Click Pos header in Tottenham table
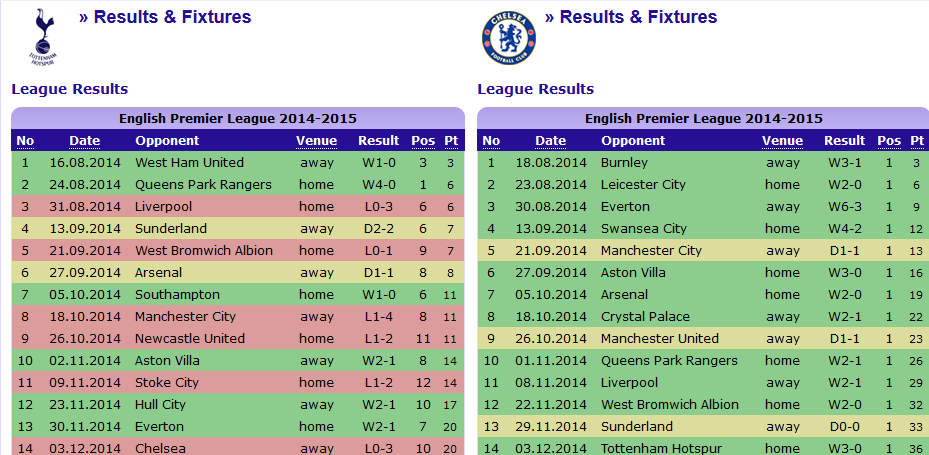The width and height of the screenshot is (929, 455). (423, 141)
